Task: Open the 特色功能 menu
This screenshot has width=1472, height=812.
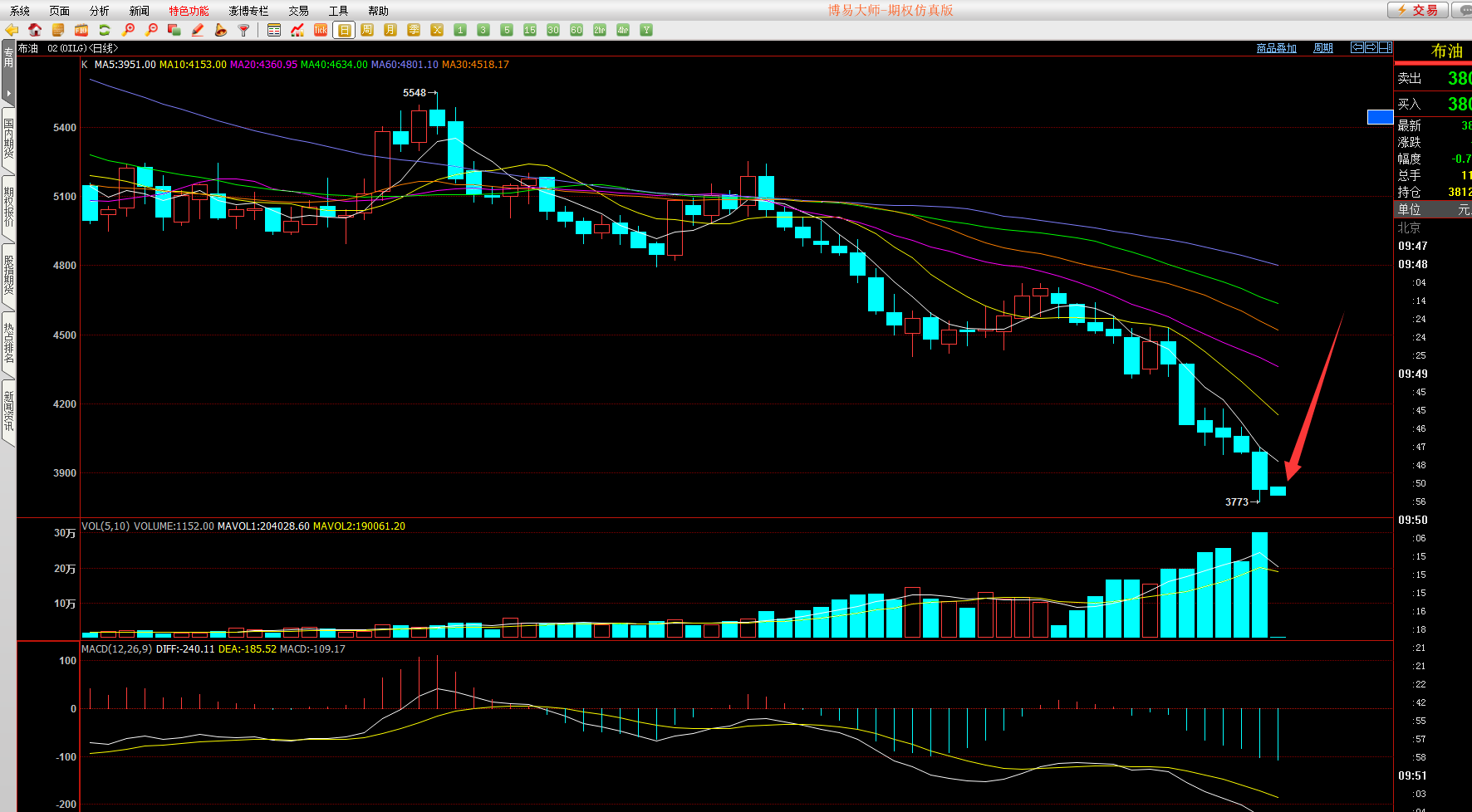Action: pos(189,11)
